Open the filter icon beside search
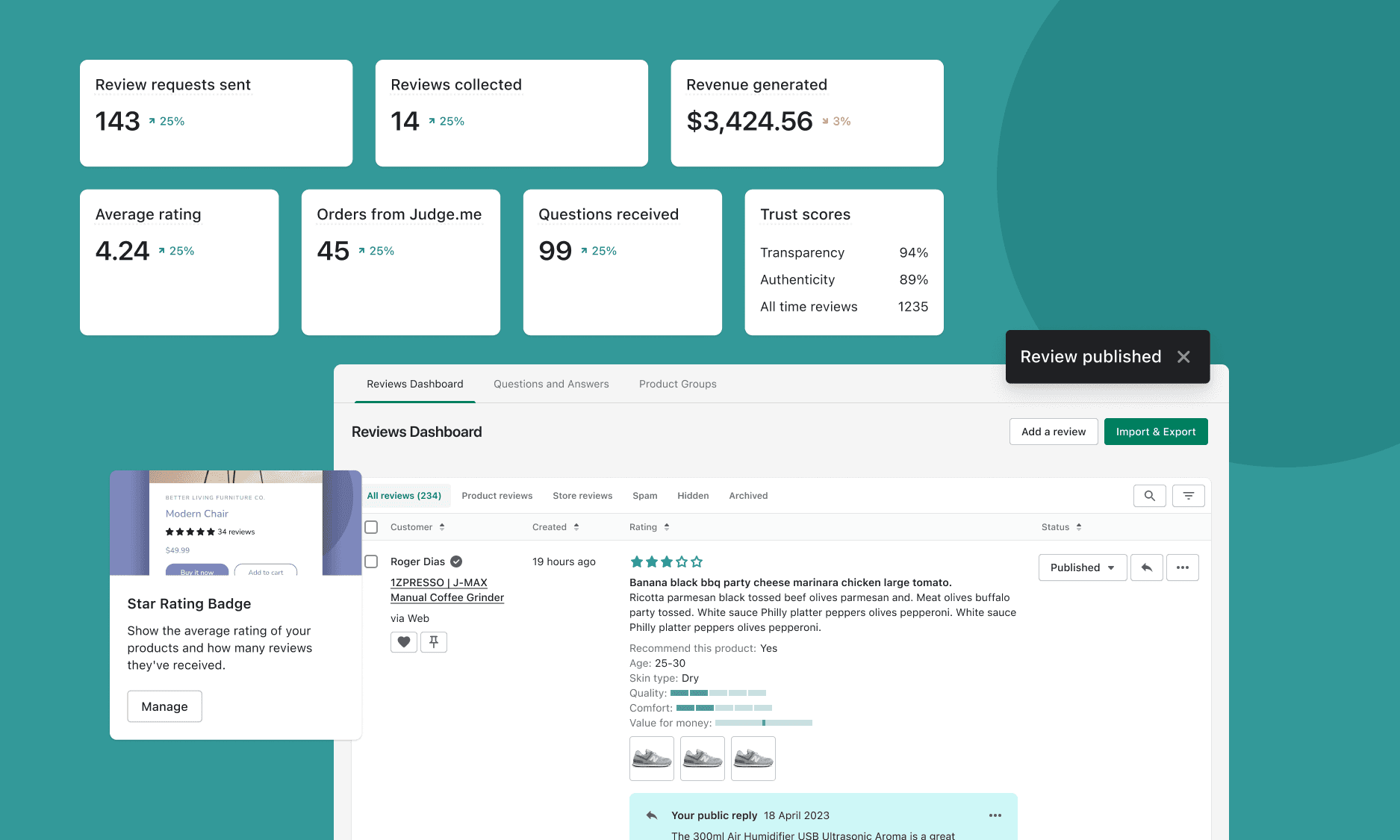Image resolution: width=1400 pixels, height=840 pixels. (x=1188, y=496)
